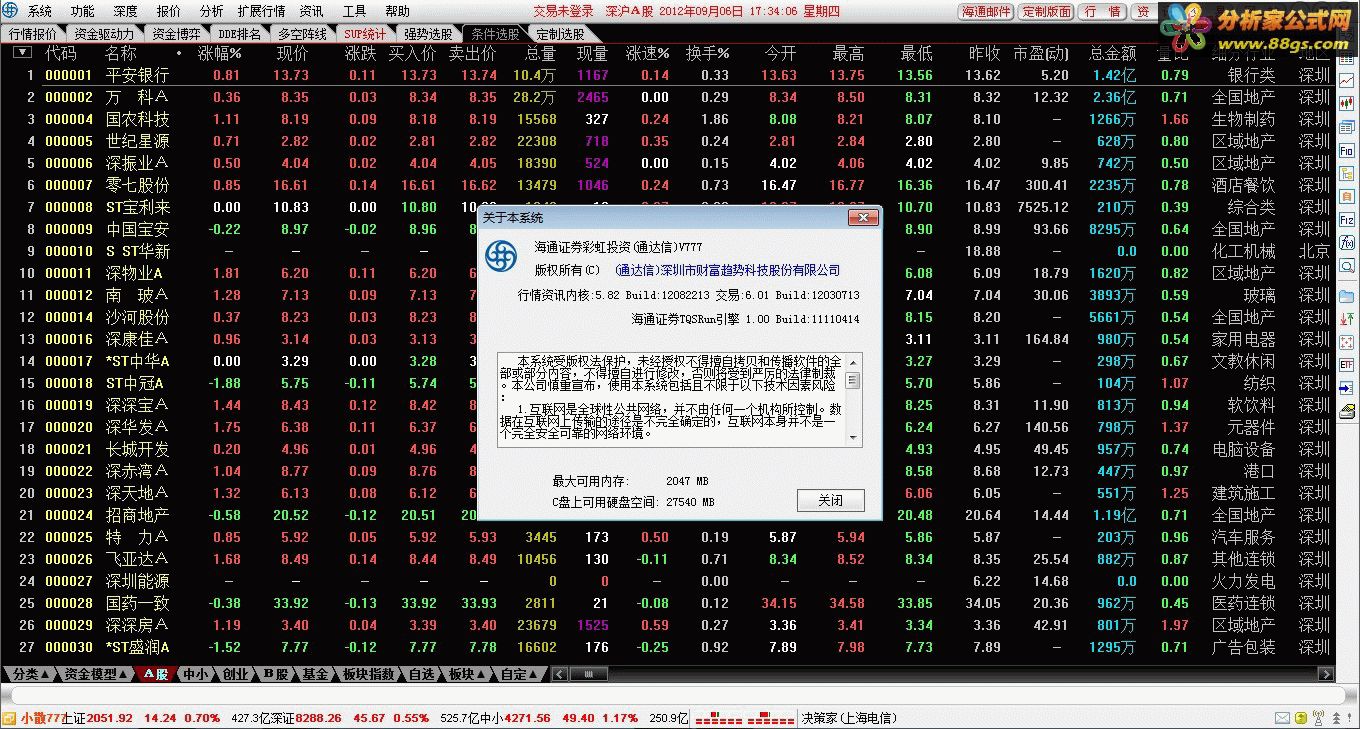Select the 基金 bottom tab
Viewport: 1360px width, 729px height.
click(x=315, y=674)
